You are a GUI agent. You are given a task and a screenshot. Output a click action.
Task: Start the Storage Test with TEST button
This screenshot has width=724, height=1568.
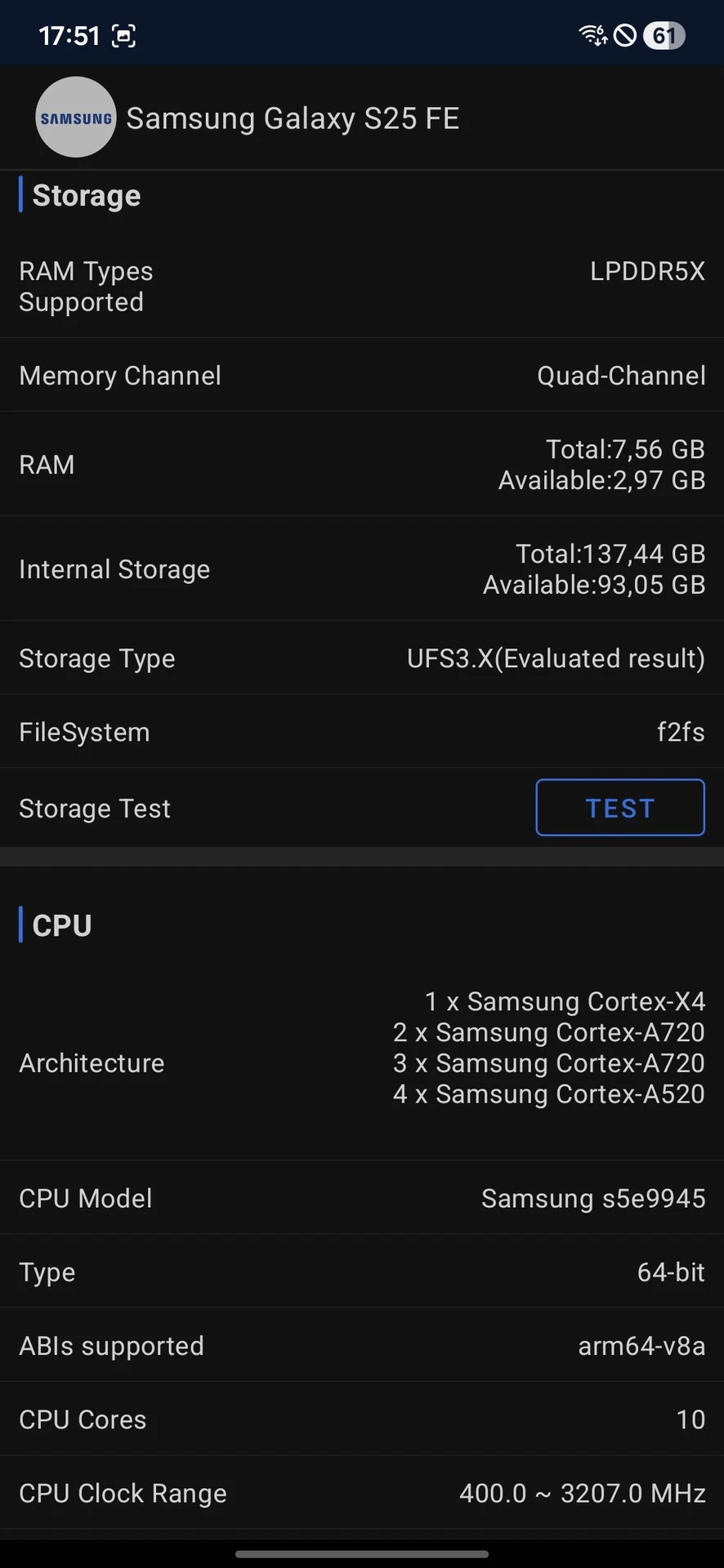point(619,808)
